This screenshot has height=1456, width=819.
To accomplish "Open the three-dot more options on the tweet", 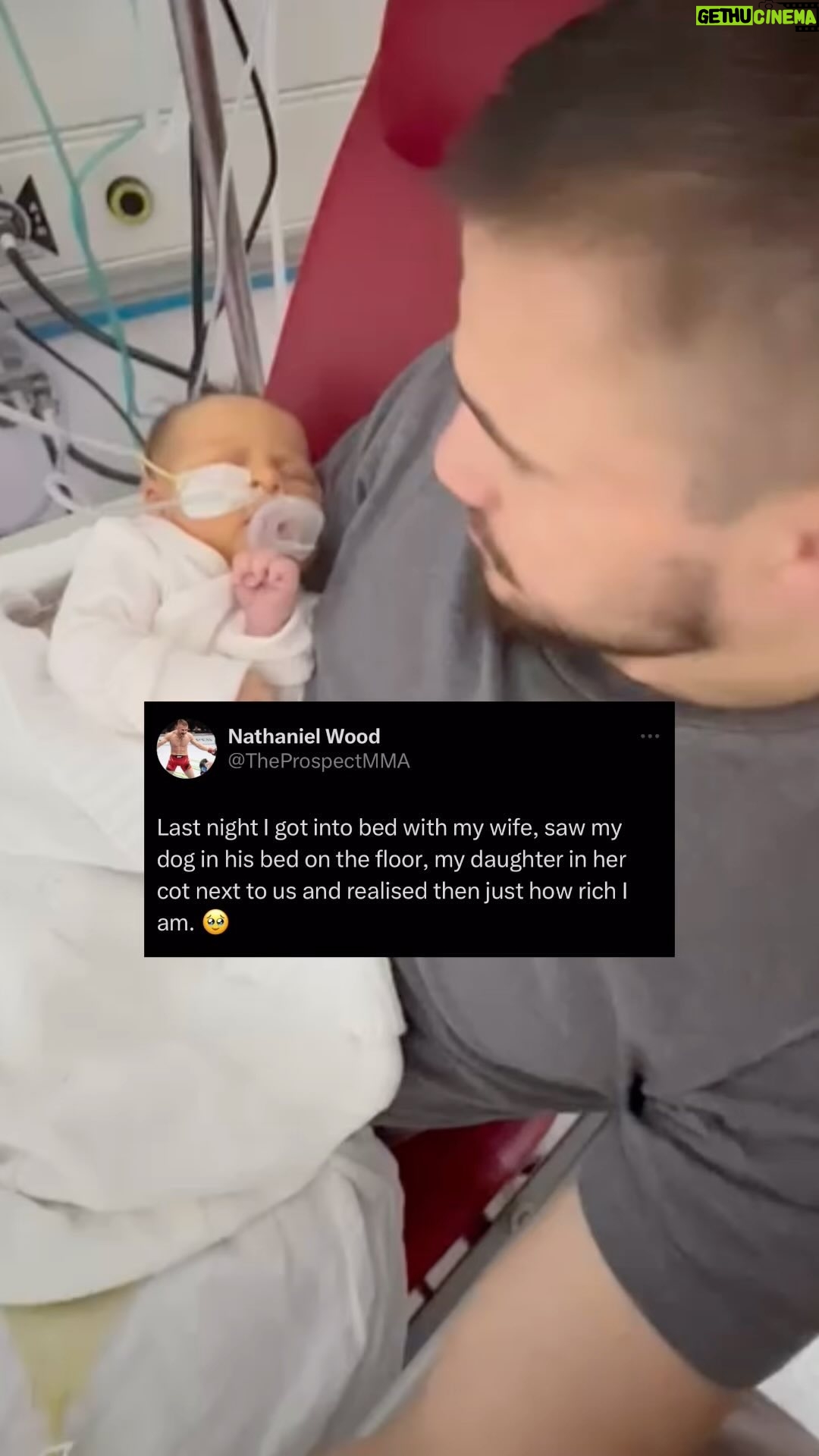I will pos(650,736).
